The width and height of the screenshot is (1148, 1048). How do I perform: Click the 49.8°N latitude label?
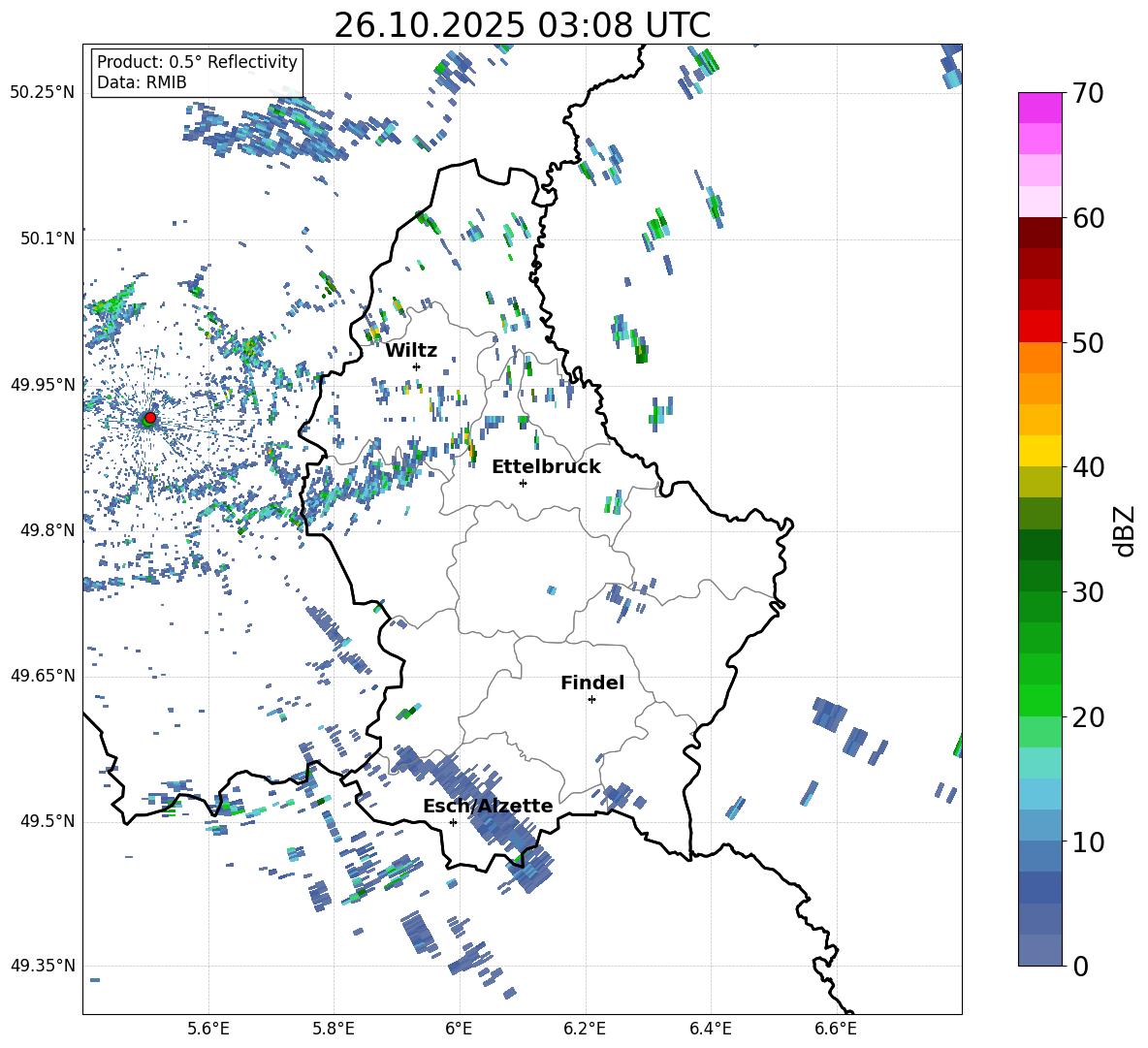[48, 530]
